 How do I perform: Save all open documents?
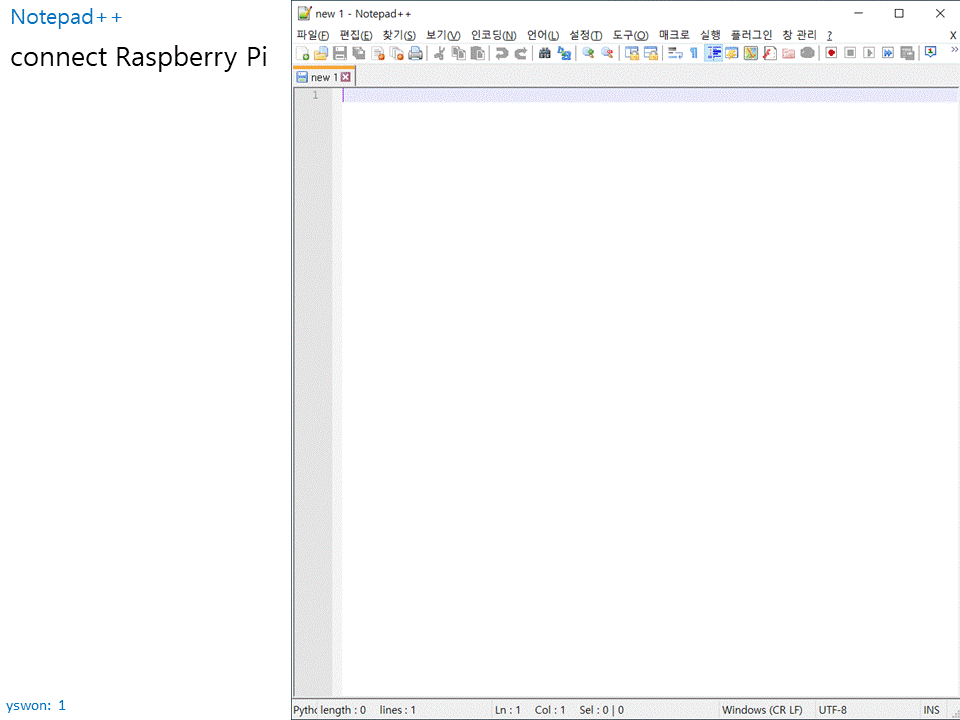[x=359, y=53]
